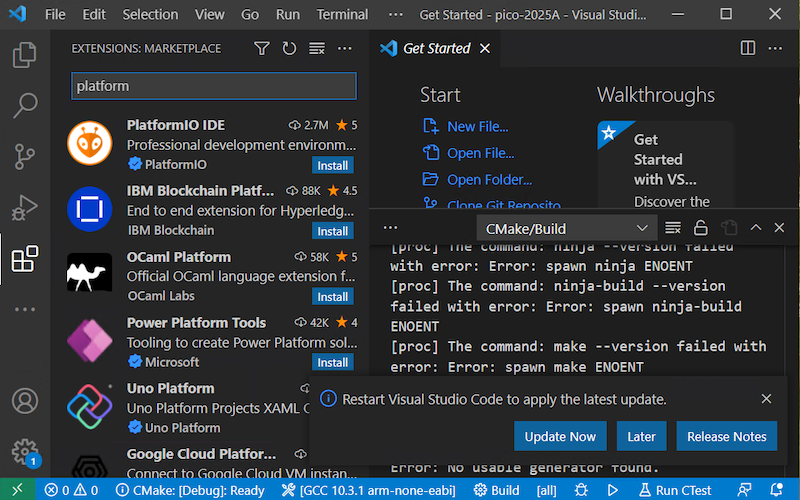Screen dimensions: 800x500
Task: Open the Go menu
Action: pyautogui.click(x=249, y=14)
